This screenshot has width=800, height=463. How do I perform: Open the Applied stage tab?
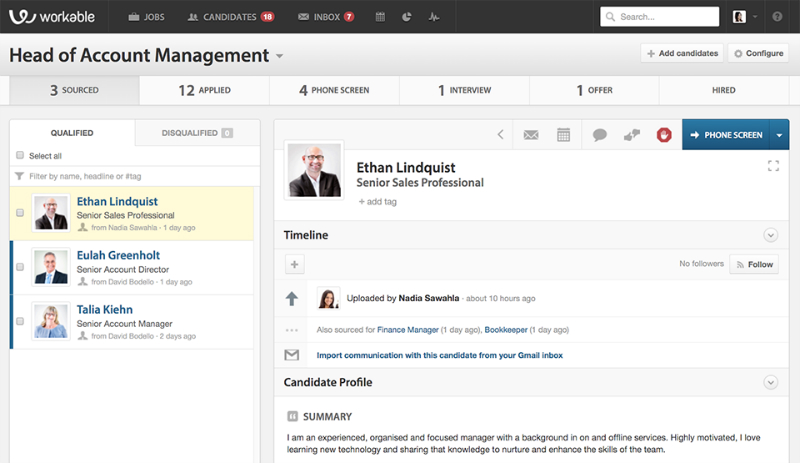tap(204, 90)
